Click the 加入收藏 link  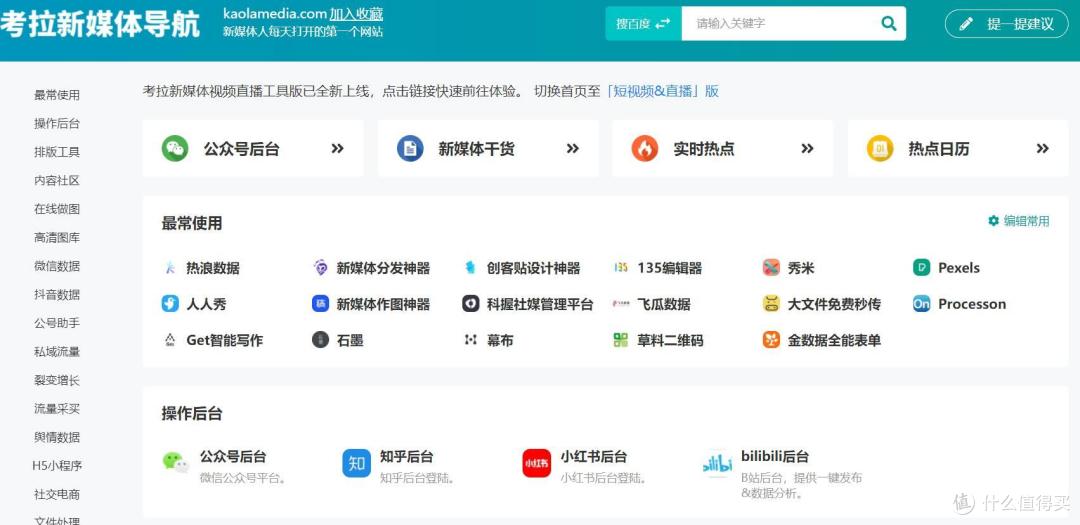[x=356, y=14]
